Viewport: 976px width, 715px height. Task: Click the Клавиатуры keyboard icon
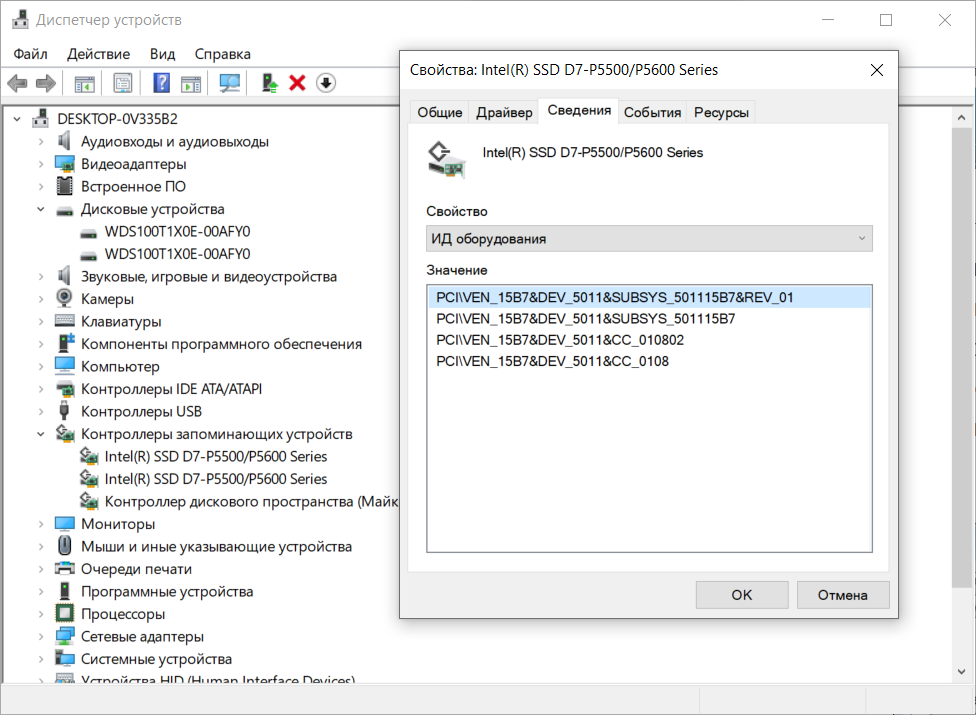[x=65, y=321]
